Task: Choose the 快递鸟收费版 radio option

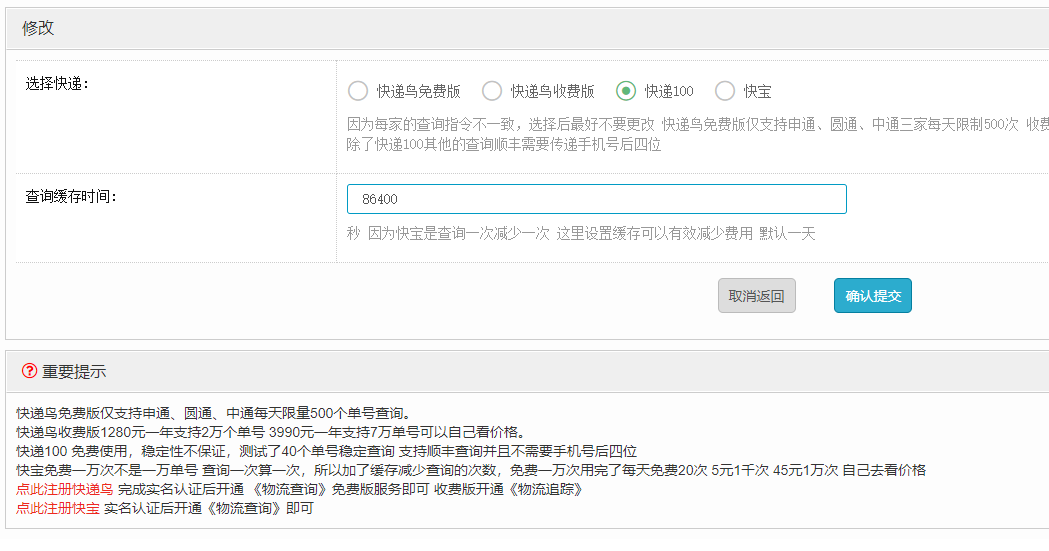Action: pyautogui.click(x=492, y=91)
